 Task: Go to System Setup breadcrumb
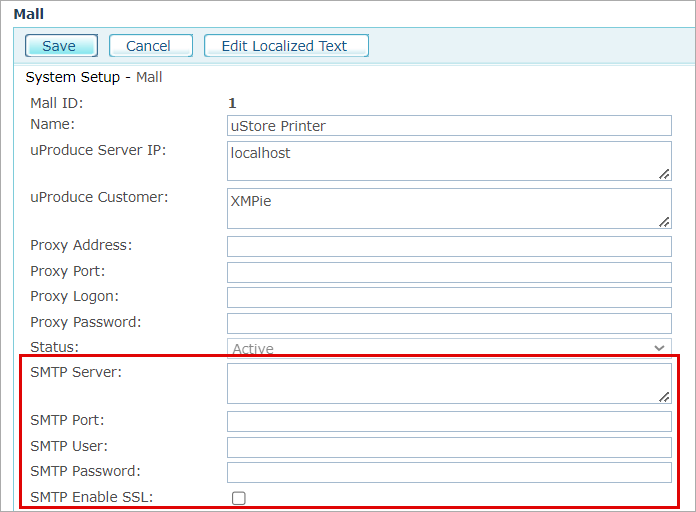[72, 77]
